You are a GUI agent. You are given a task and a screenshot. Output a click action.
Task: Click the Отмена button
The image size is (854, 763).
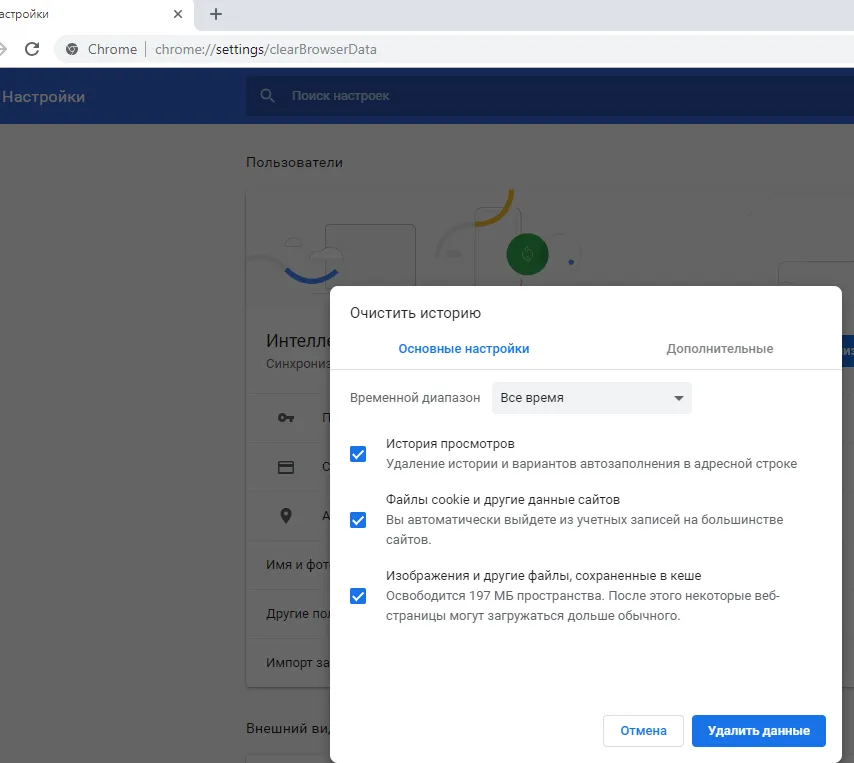(x=643, y=731)
